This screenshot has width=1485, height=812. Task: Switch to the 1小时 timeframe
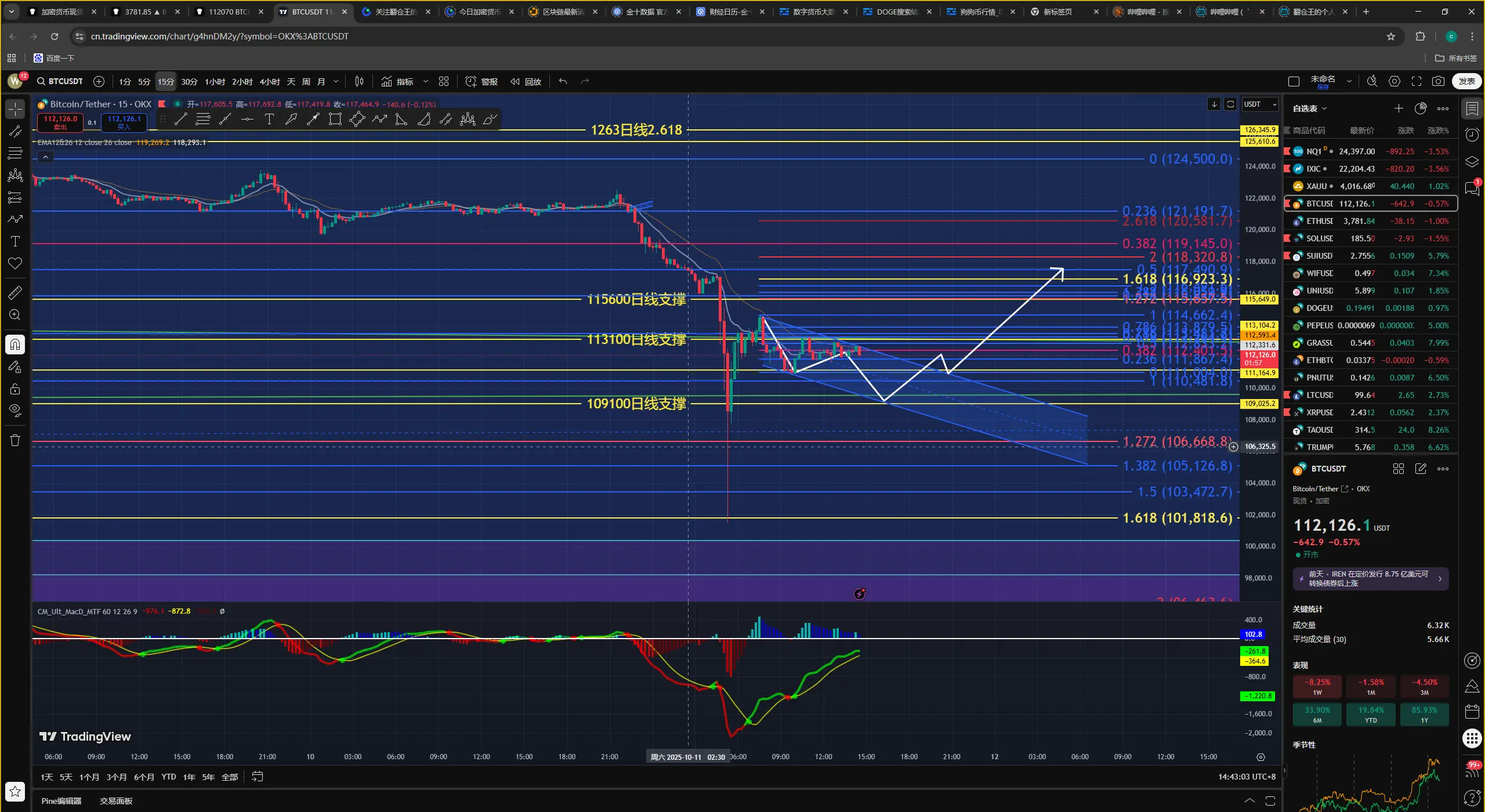click(215, 81)
